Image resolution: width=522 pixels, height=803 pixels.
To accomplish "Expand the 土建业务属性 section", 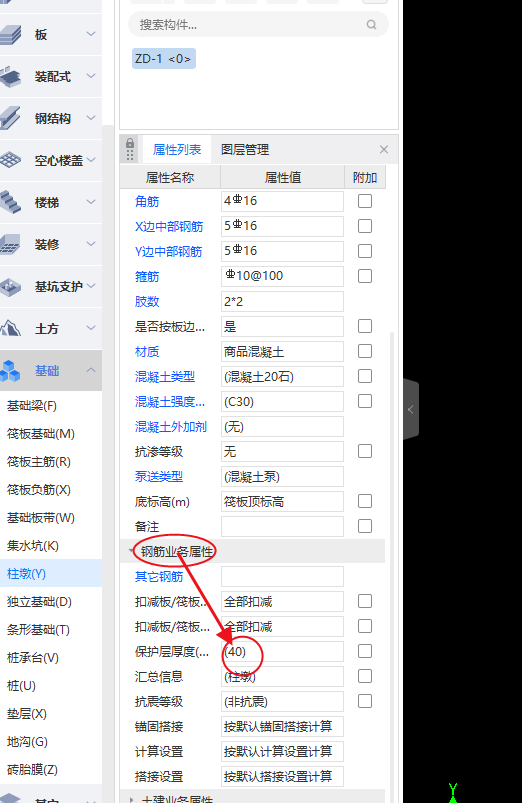I will click(x=131, y=799).
